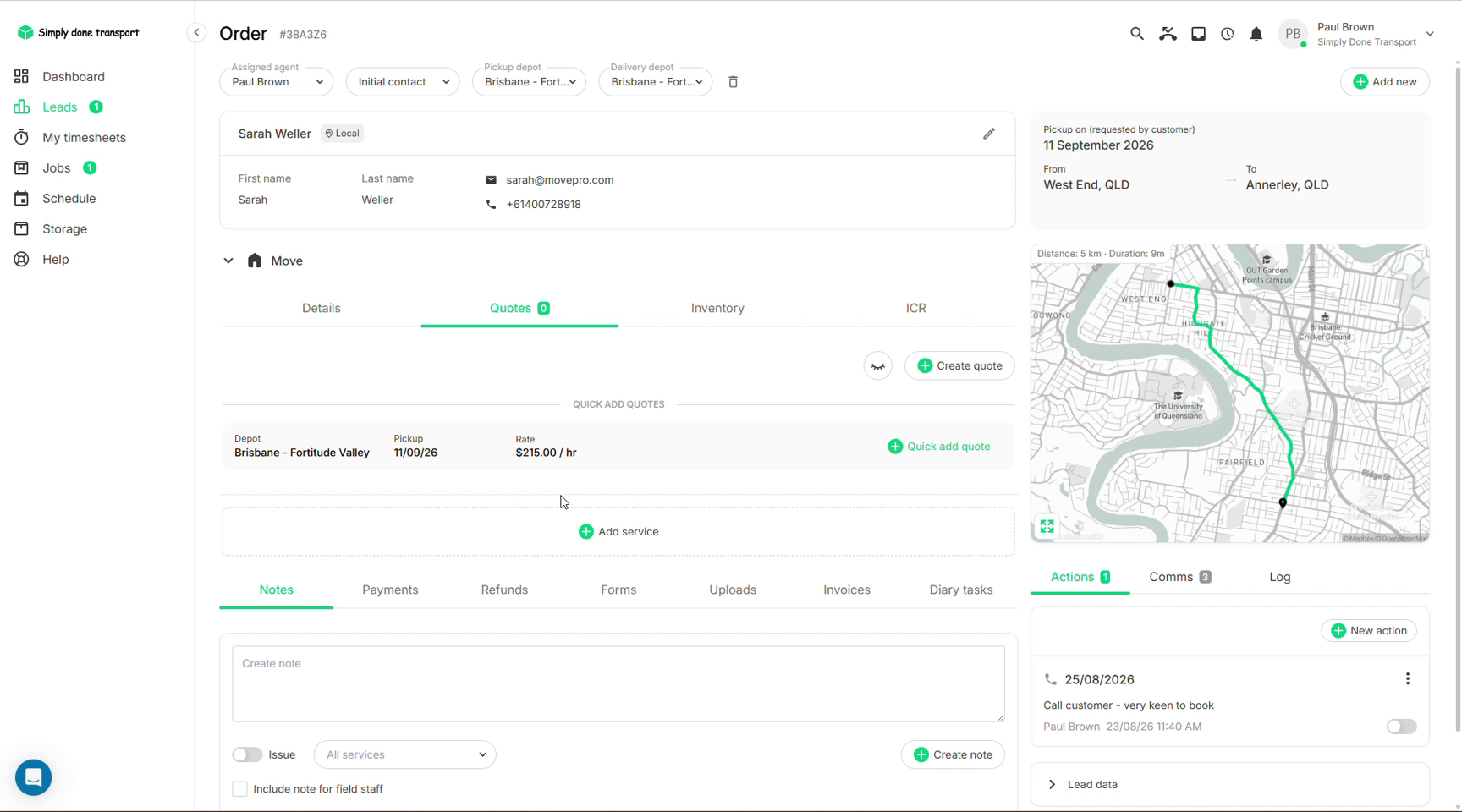This screenshot has height=812, width=1462.
Task: Toggle hidden quotes eye icon
Action: pyautogui.click(x=878, y=366)
